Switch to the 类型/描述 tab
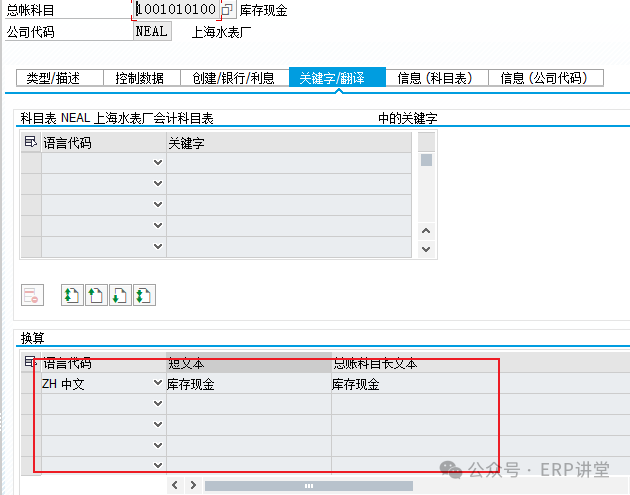This screenshot has height=495, width=630. click(x=52, y=78)
